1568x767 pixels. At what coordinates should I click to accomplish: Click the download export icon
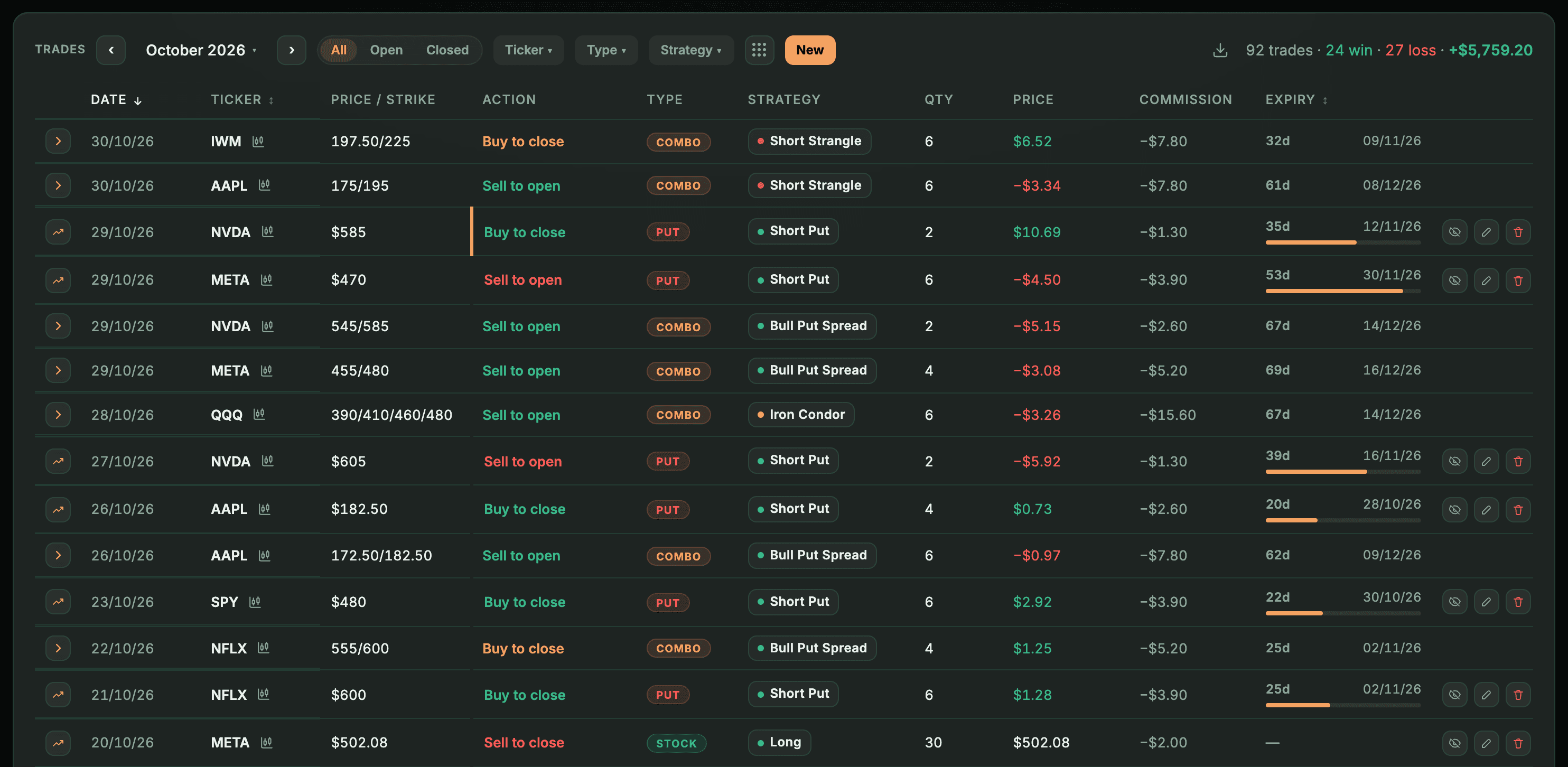click(1220, 50)
